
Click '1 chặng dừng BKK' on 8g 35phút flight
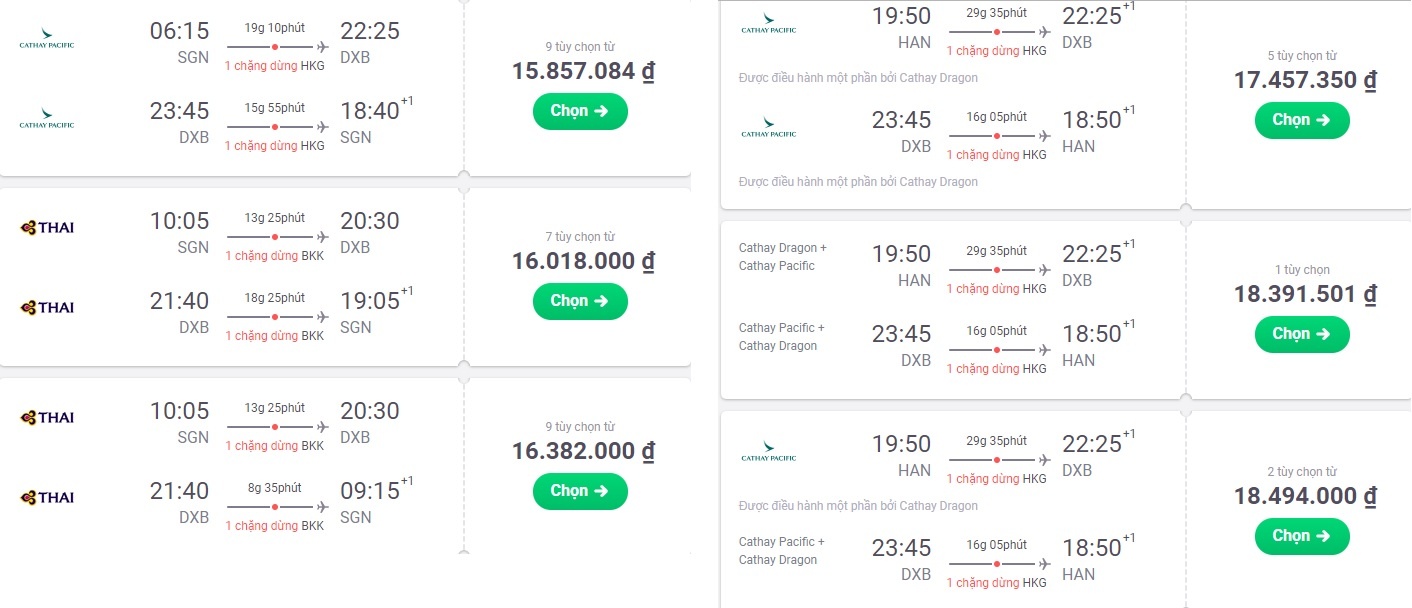274,526
